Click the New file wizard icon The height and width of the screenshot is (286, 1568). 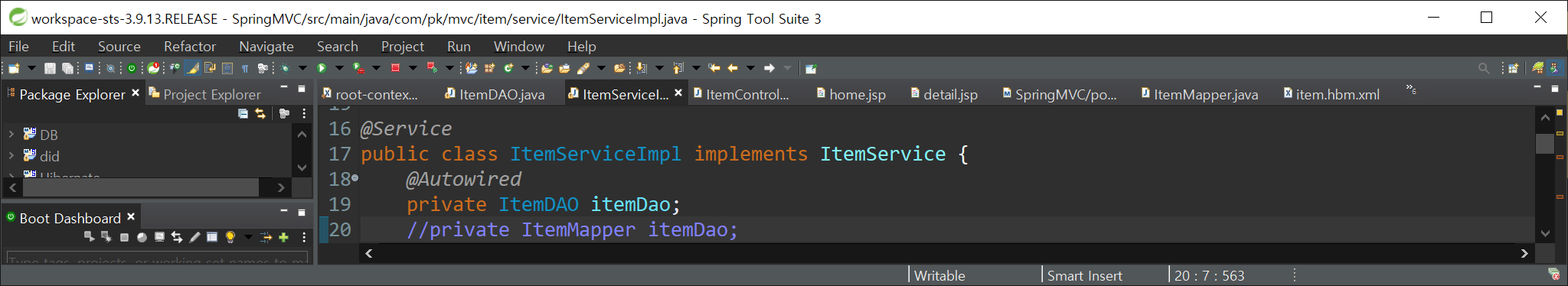[14, 68]
